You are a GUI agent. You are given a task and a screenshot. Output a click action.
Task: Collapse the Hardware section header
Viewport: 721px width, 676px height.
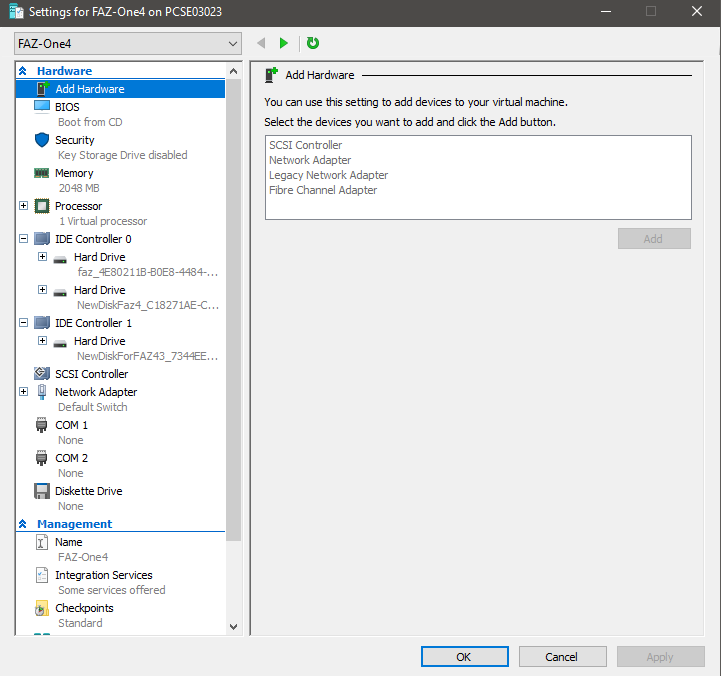click(23, 71)
